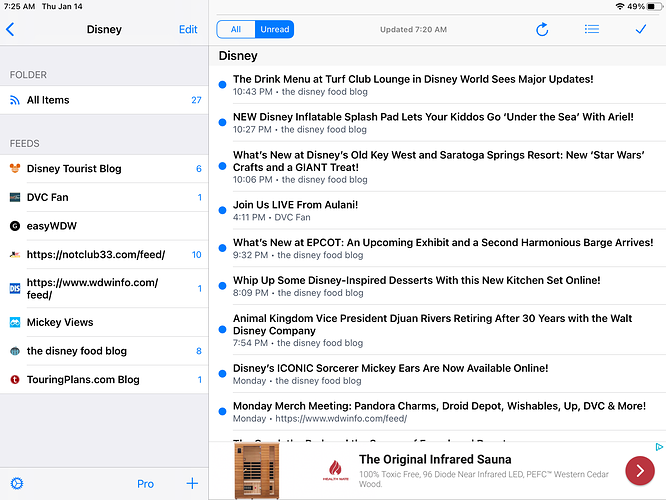Open settings via the gear icon
Screen dimensions: 666x500
pos(17,483)
